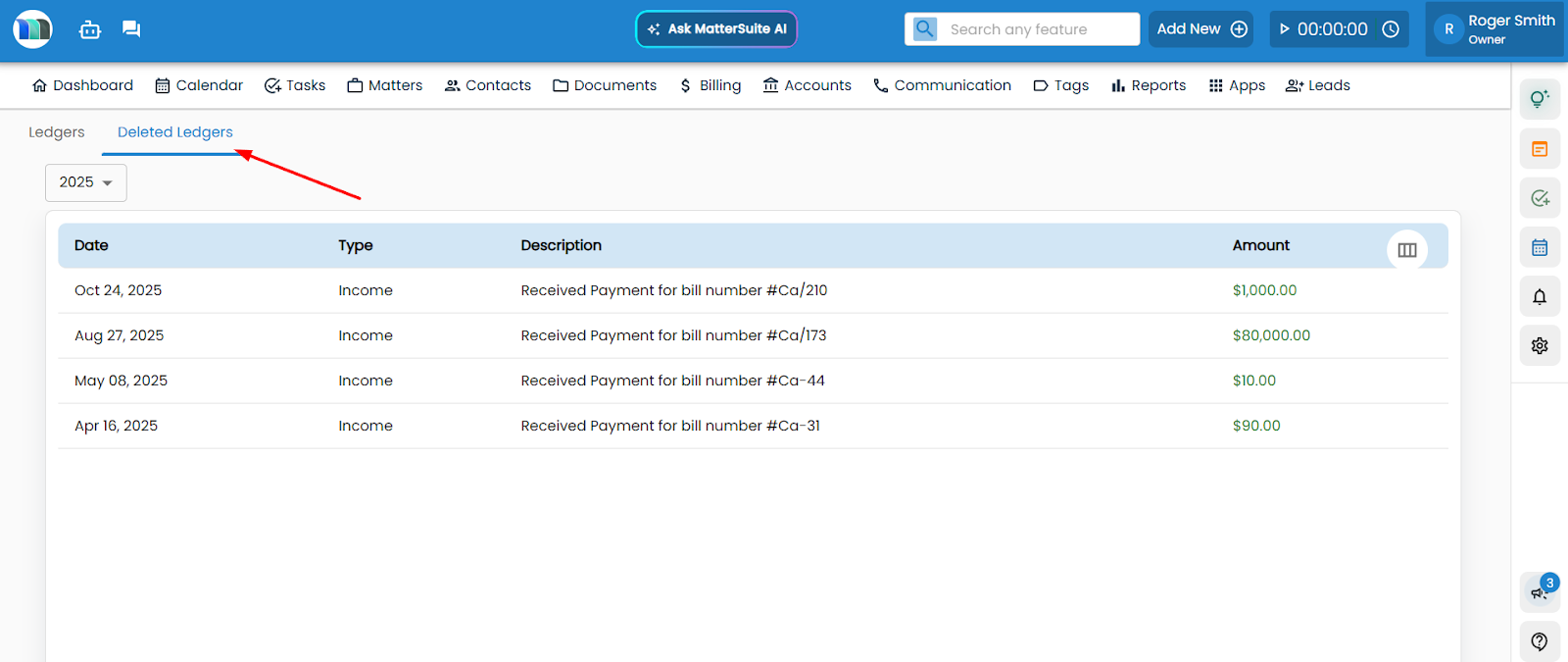Click the Search any feature field
The height and width of the screenshot is (662, 1568).
coord(1037,29)
